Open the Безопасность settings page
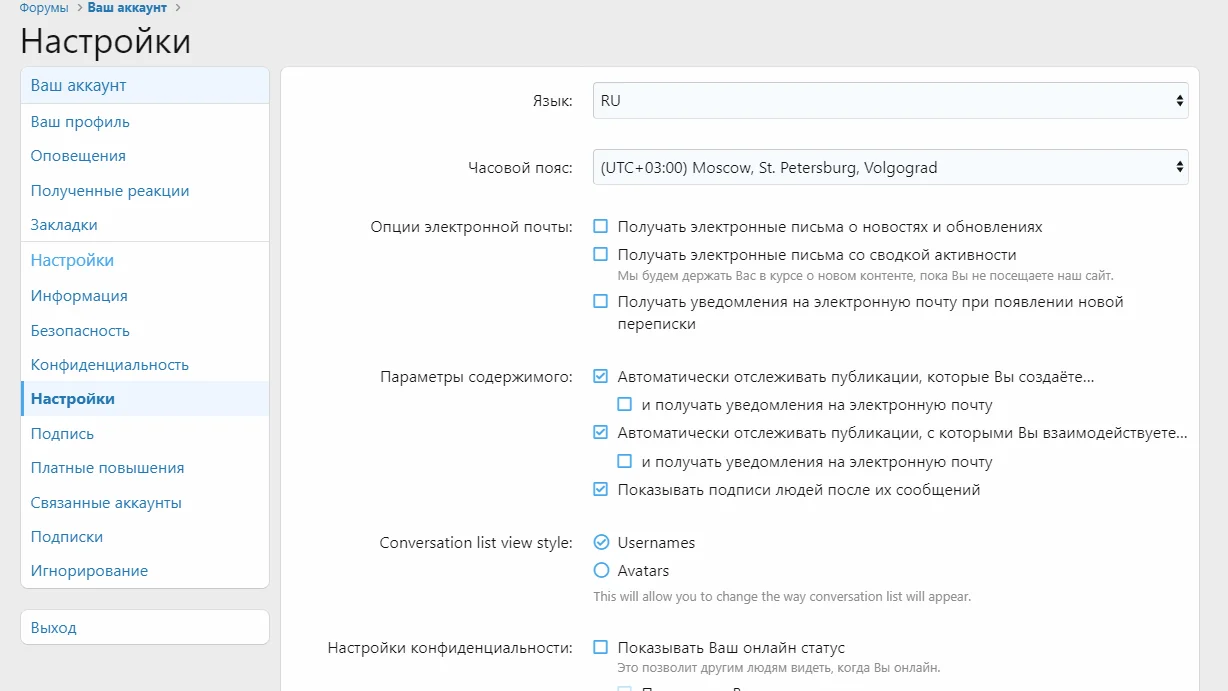The image size is (1228, 691). click(80, 331)
